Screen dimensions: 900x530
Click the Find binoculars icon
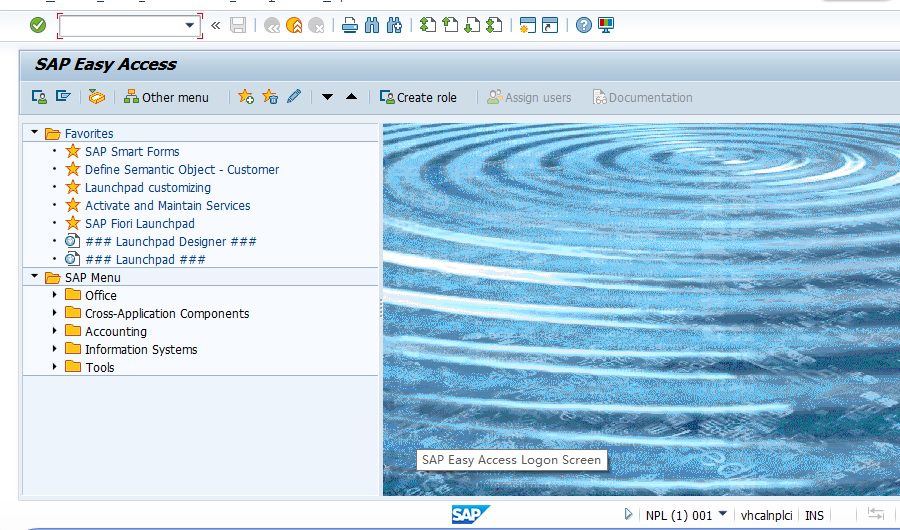tap(372, 25)
